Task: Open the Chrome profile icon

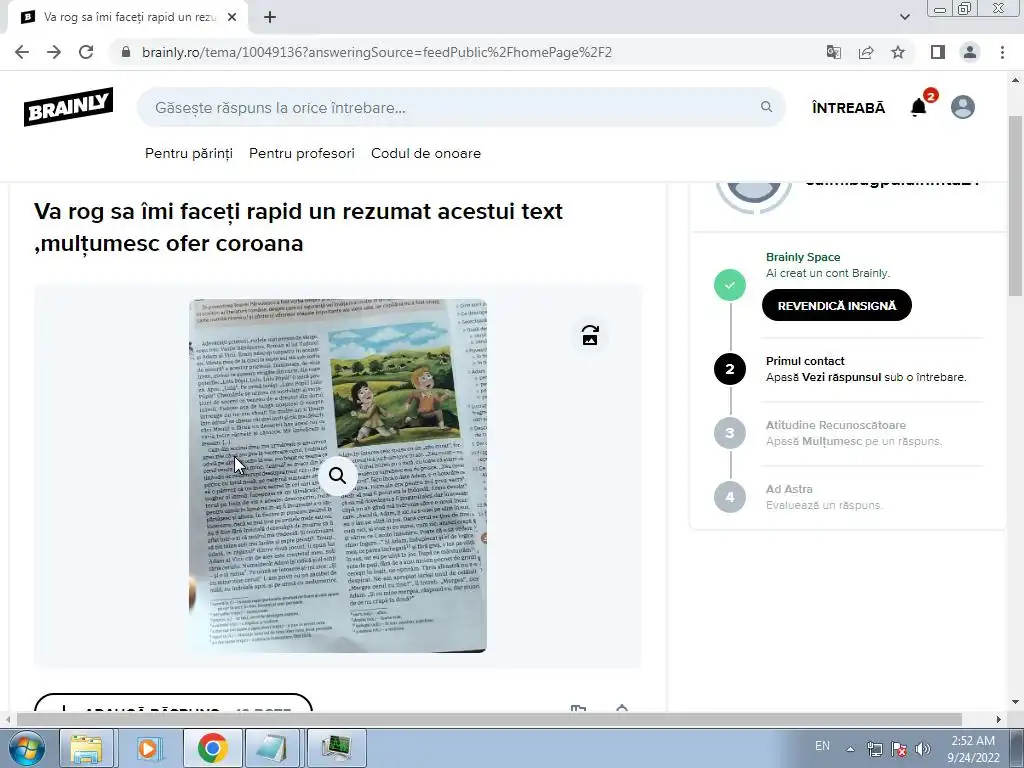Action: point(970,52)
